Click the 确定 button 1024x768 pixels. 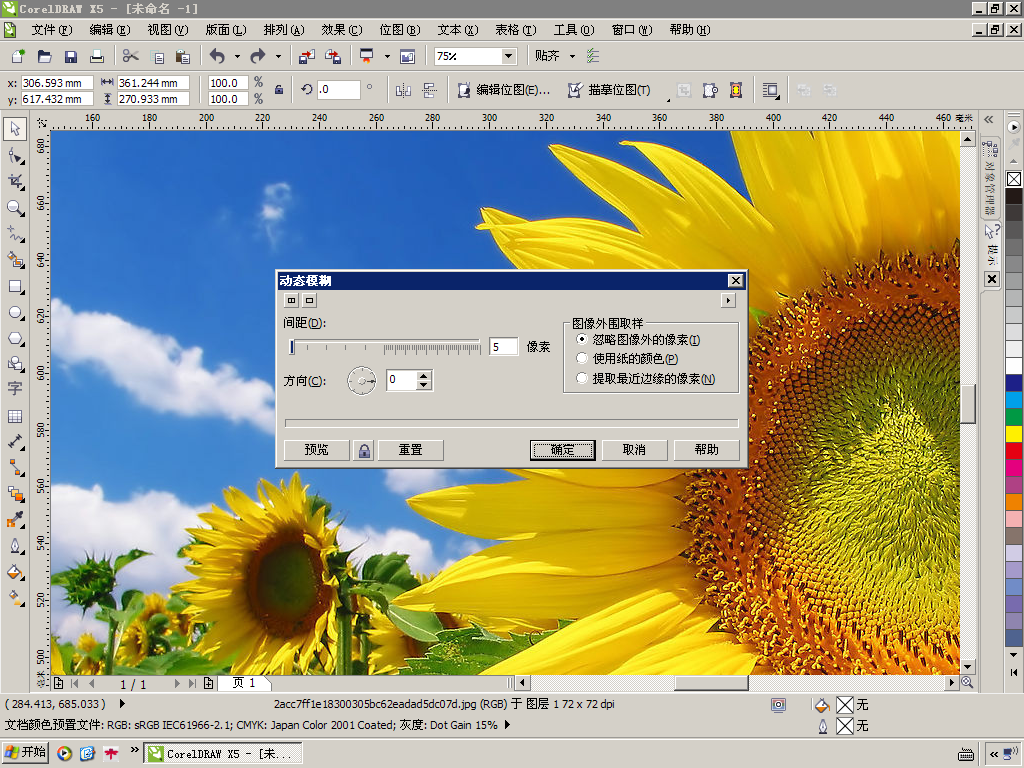click(562, 450)
